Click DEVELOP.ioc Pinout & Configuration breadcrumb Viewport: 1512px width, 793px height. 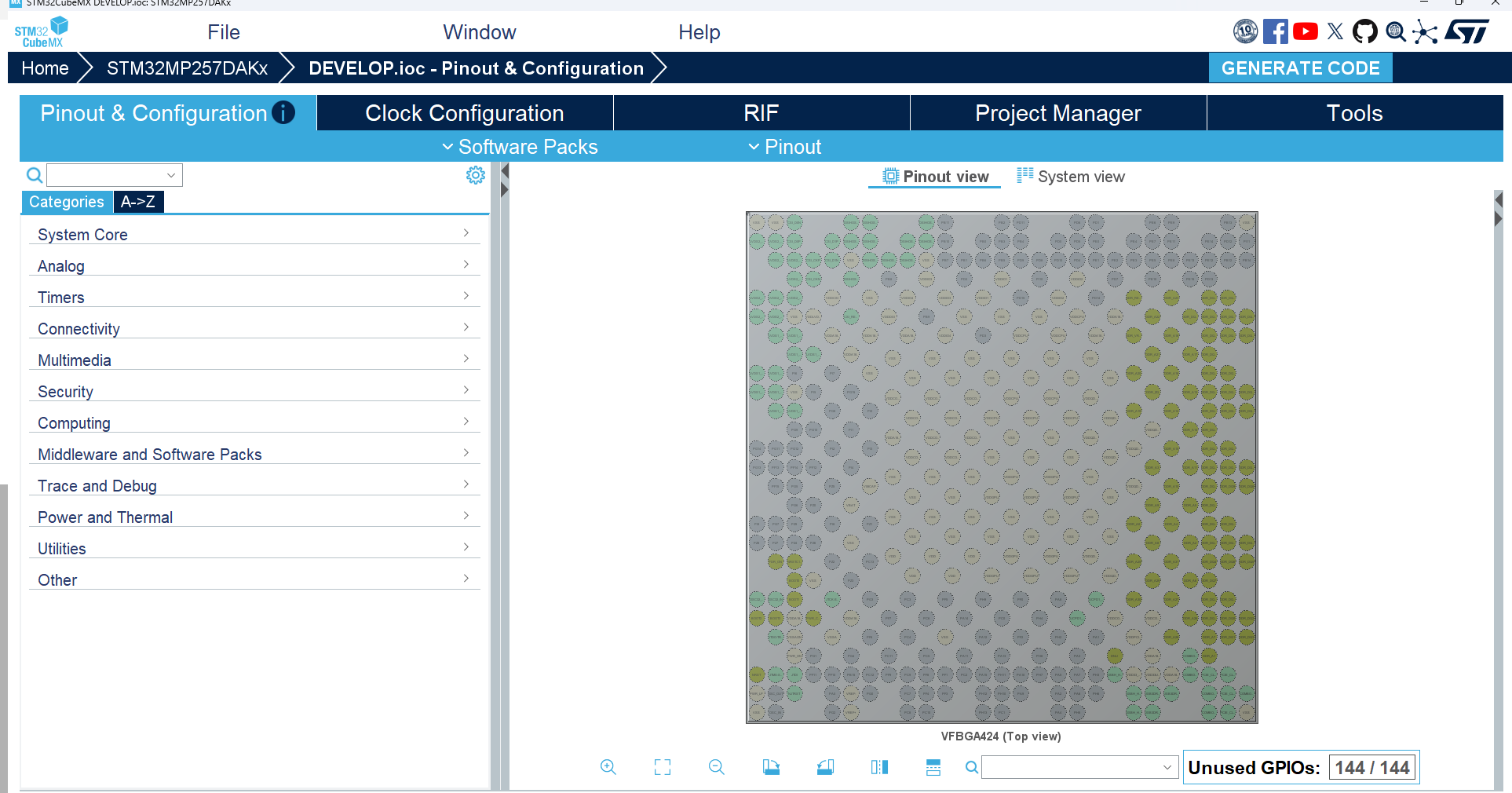(477, 68)
